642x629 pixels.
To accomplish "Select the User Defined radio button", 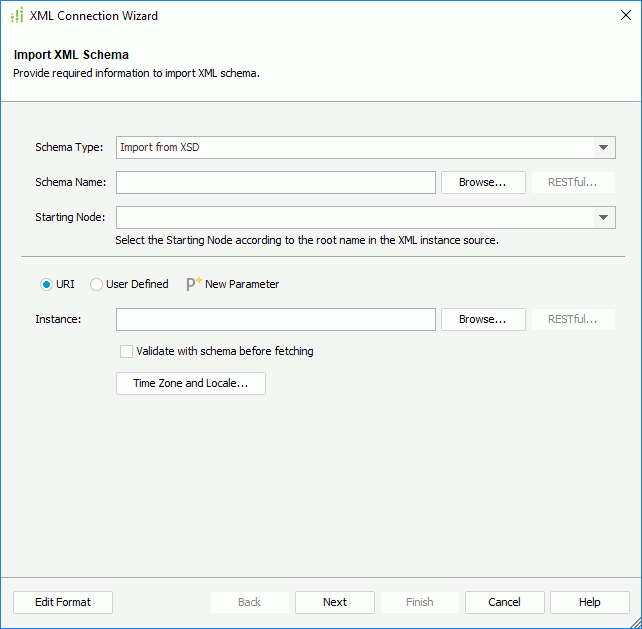I will pos(96,284).
